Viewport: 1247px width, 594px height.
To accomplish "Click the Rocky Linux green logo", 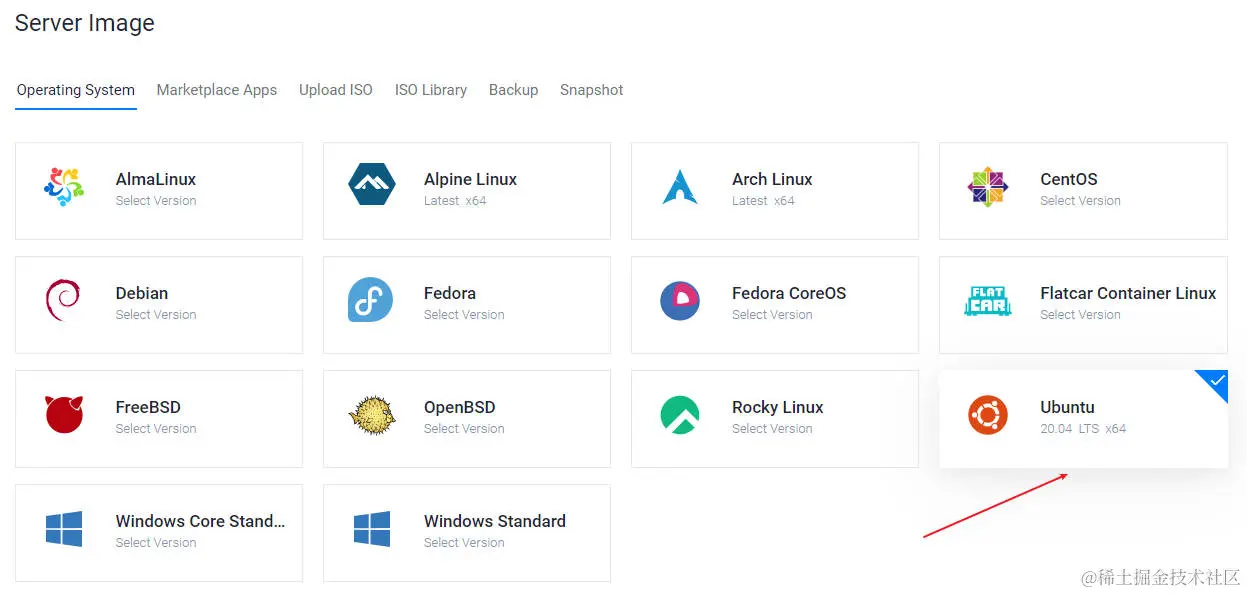I will tap(680, 414).
